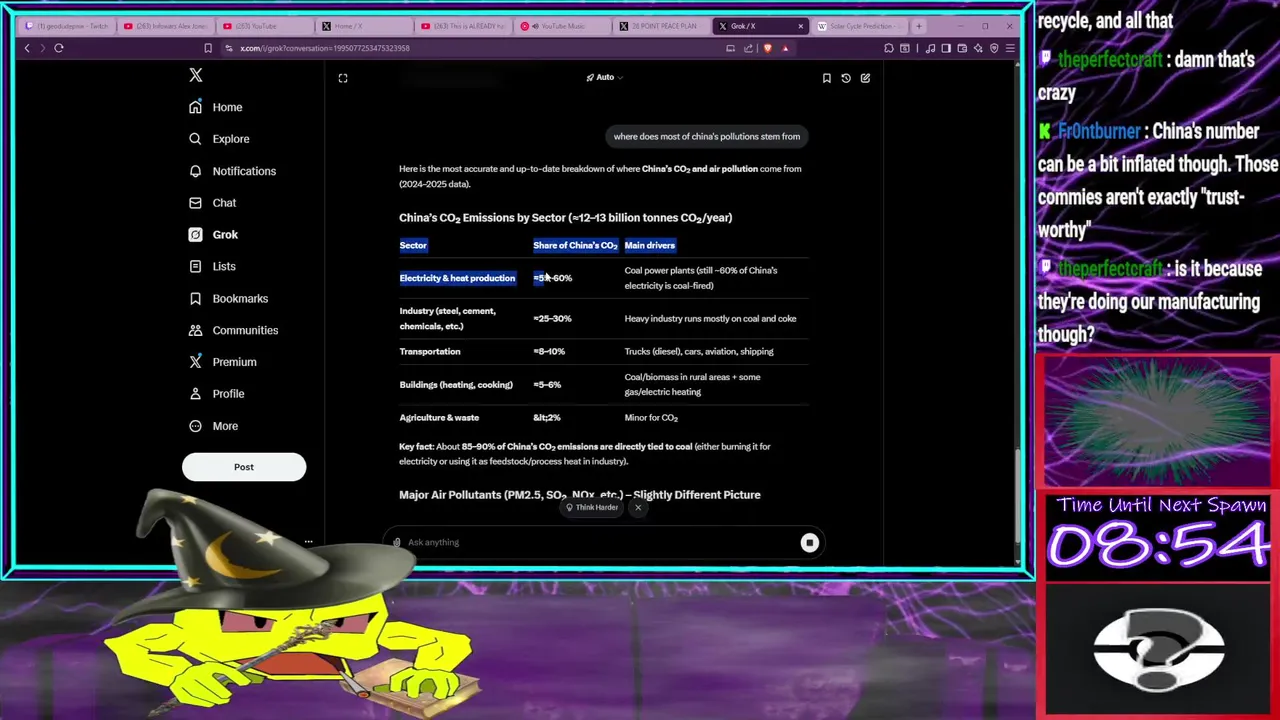1280x720 pixels.
Task: Open Lists in the sidebar
Action: tap(212, 267)
